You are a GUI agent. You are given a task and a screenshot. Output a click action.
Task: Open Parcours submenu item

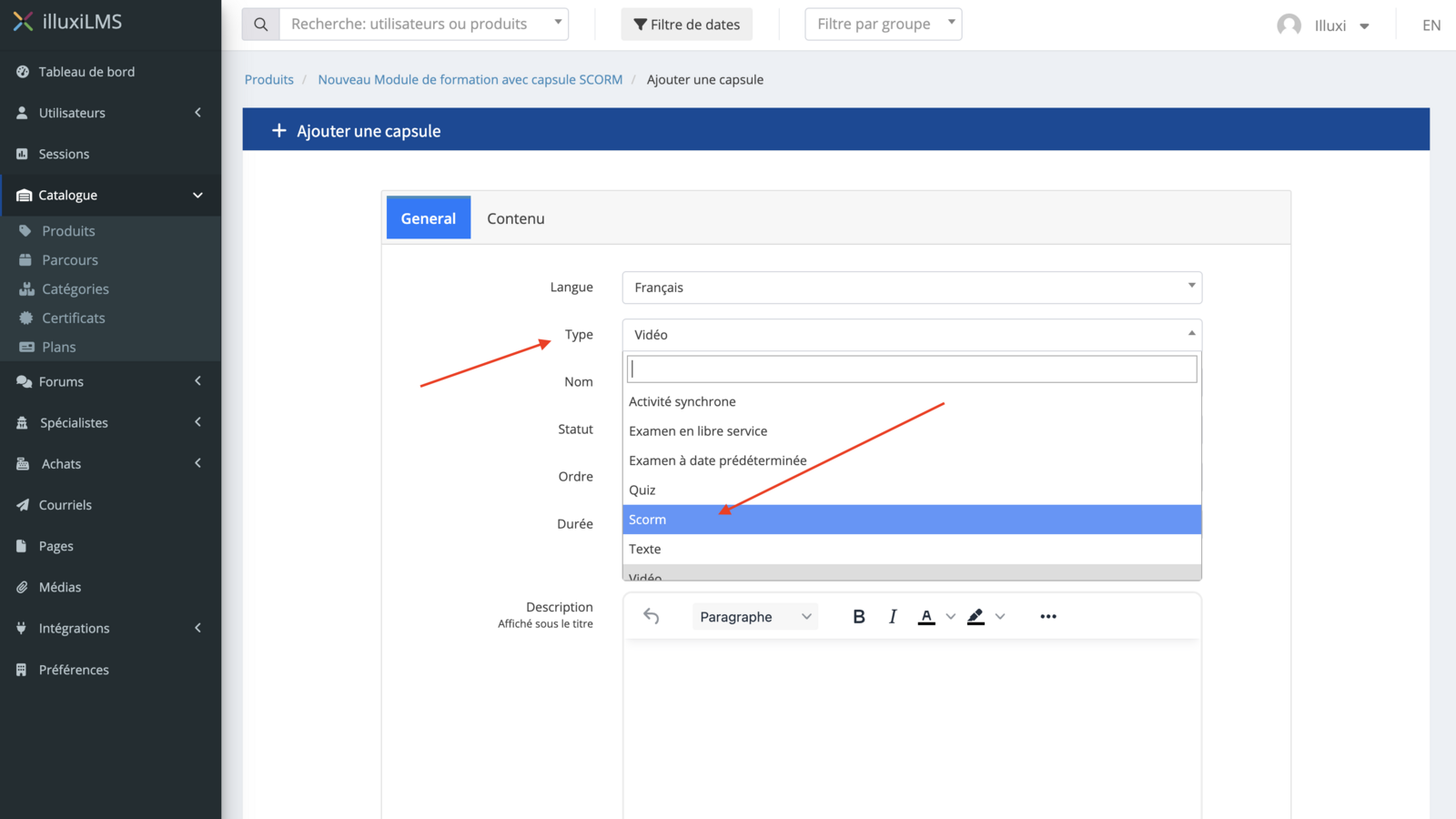tap(70, 260)
